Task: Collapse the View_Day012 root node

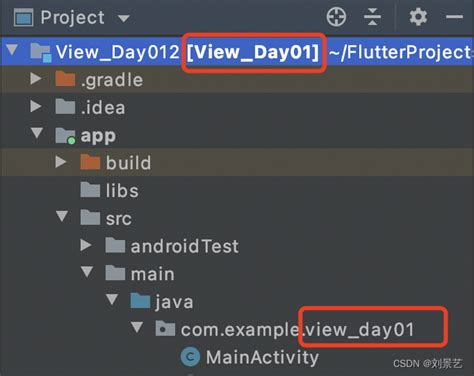Action: pyautogui.click(x=13, y=51)
